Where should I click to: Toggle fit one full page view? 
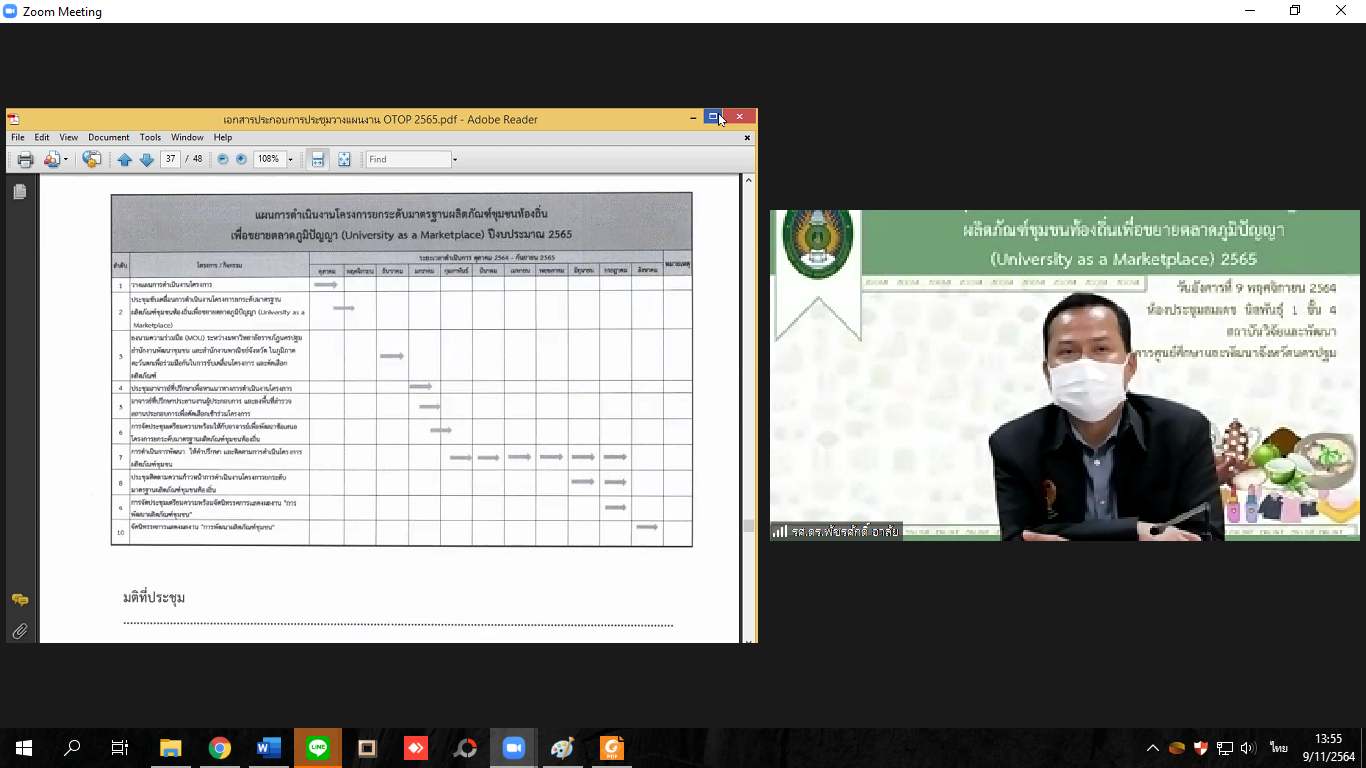coord(344,160)
